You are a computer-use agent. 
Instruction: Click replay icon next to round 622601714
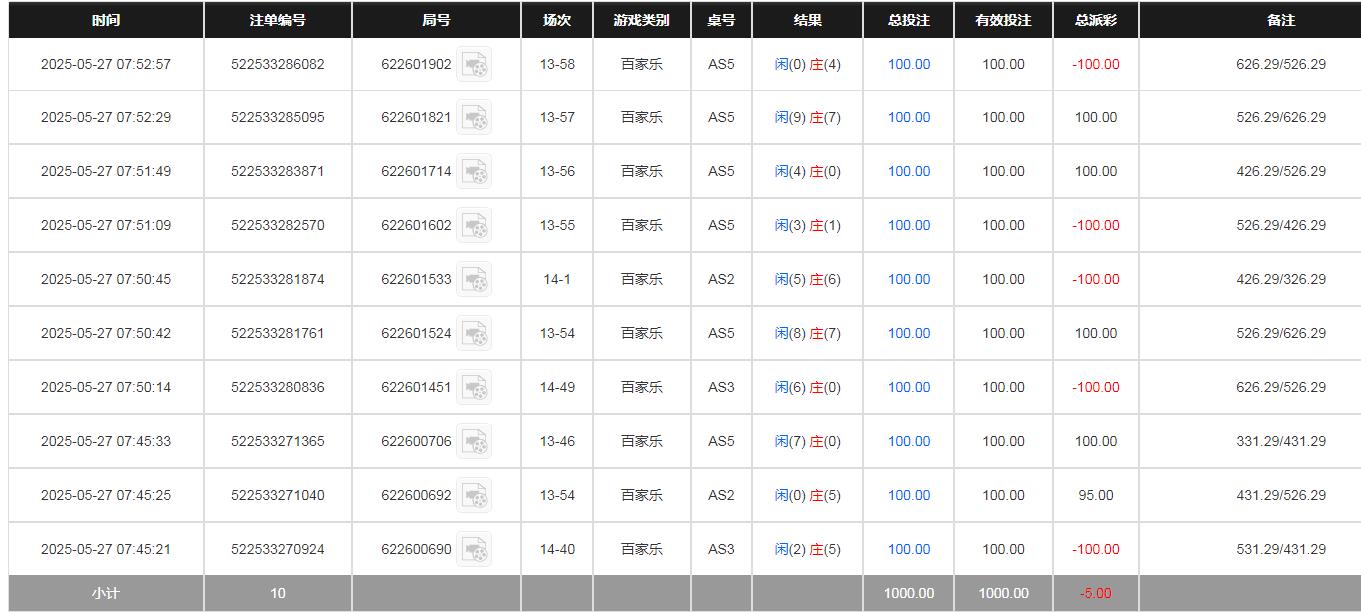point(474,172)
